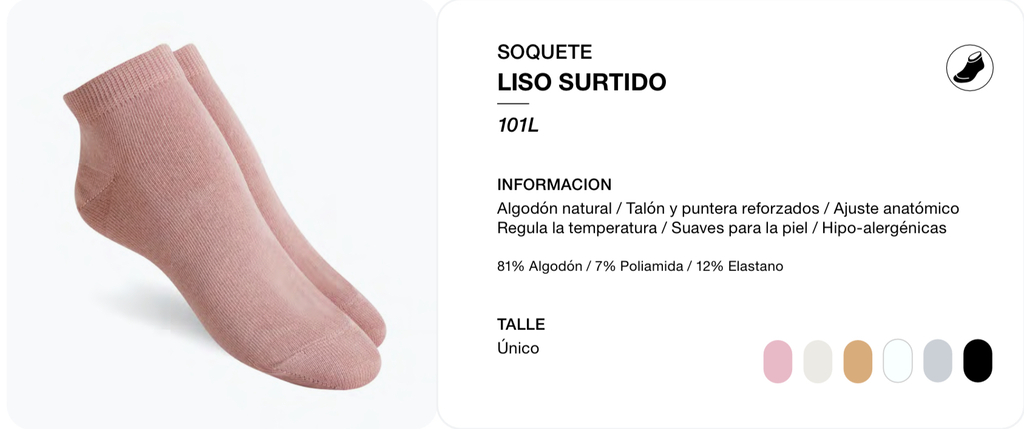Click the Hipo-alergénicas feature text

pos(884,229)
